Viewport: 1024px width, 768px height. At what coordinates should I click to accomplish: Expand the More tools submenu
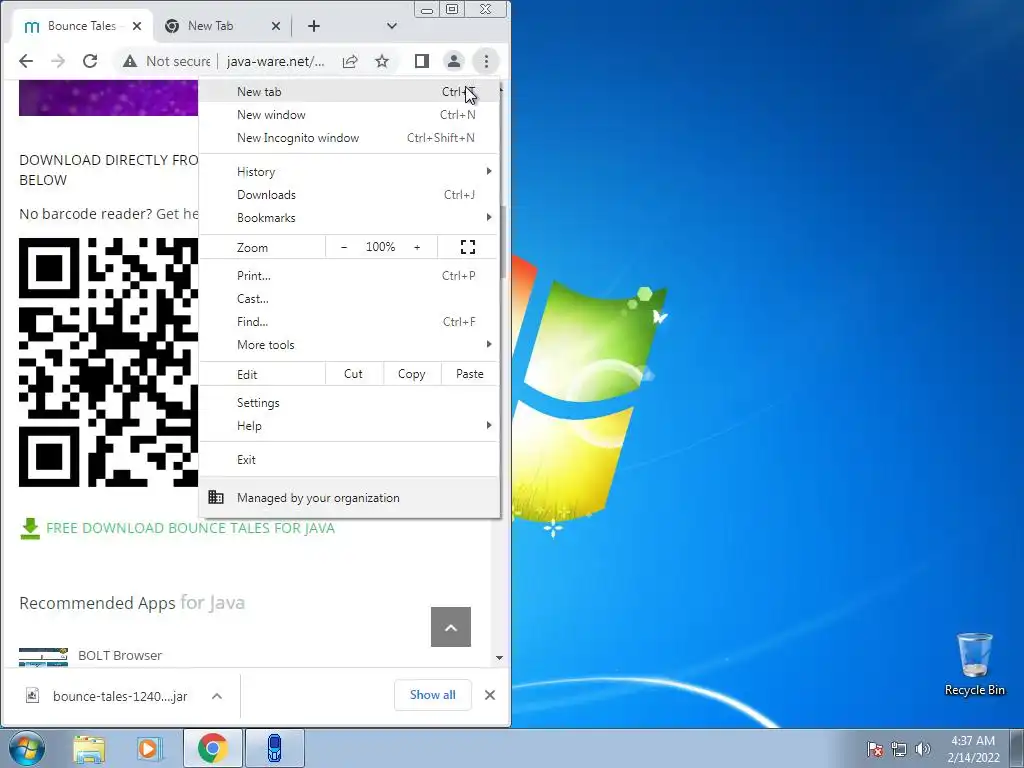349,345
